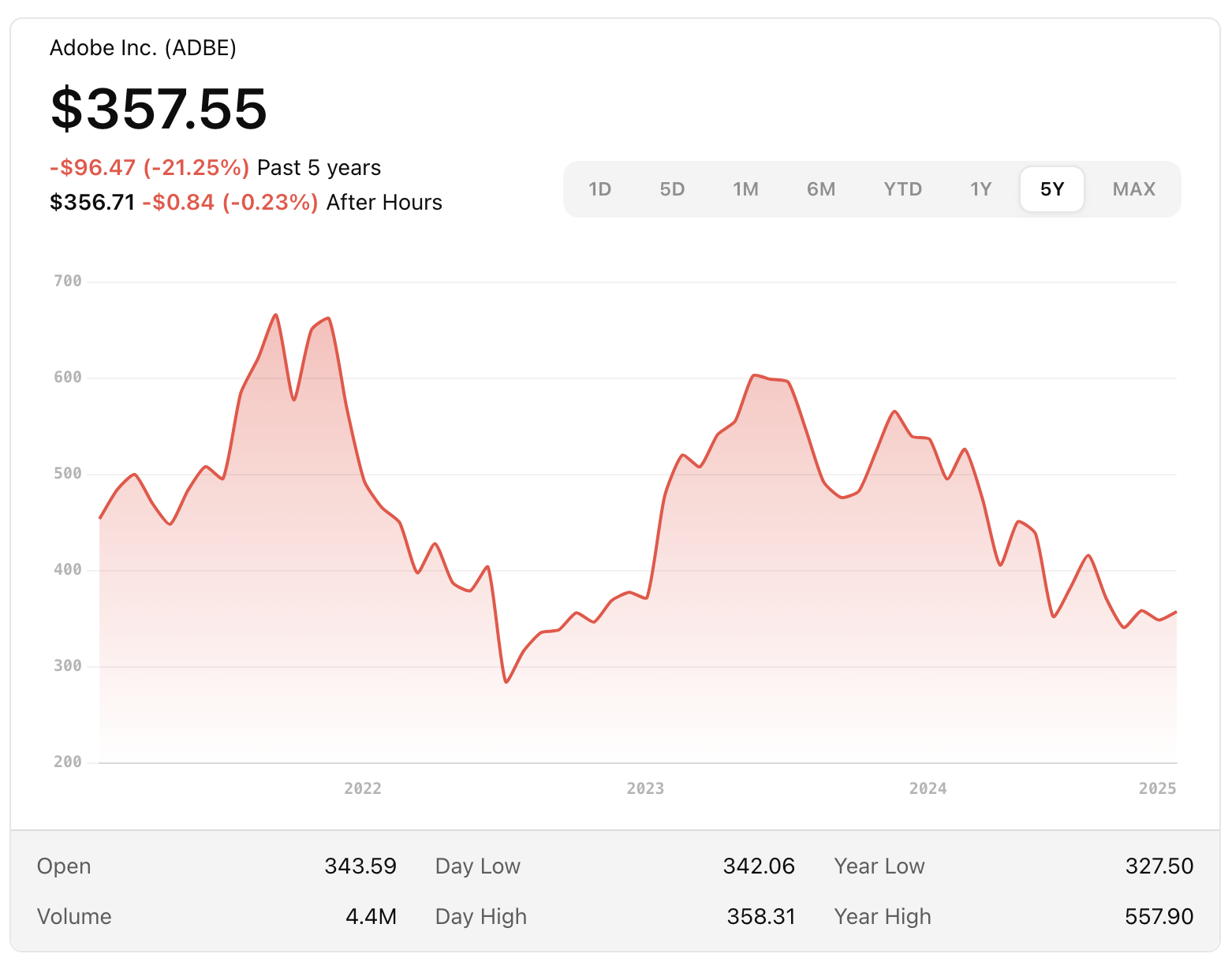
Task: Click the Open value 343.59
Action: coord(361,866)
